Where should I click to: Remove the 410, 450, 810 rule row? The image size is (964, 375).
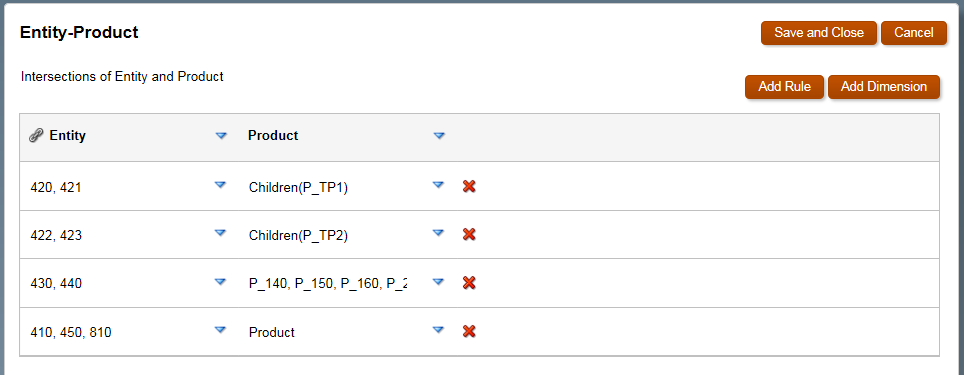(x=469, y=331)
